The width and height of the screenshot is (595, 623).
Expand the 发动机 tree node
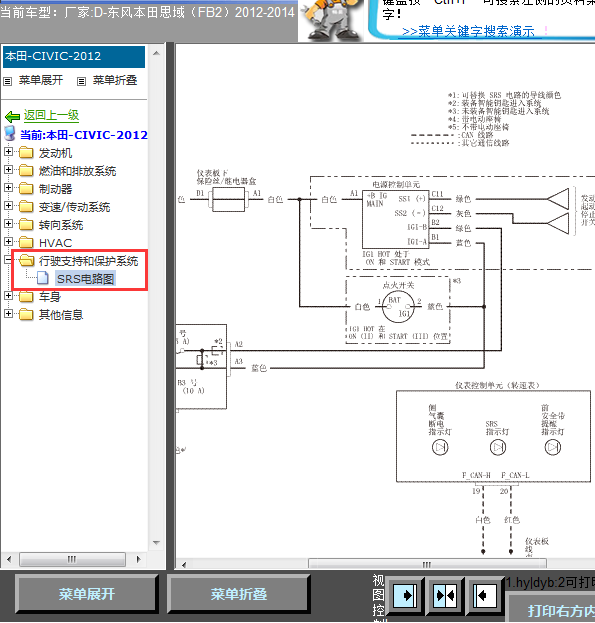8,152
